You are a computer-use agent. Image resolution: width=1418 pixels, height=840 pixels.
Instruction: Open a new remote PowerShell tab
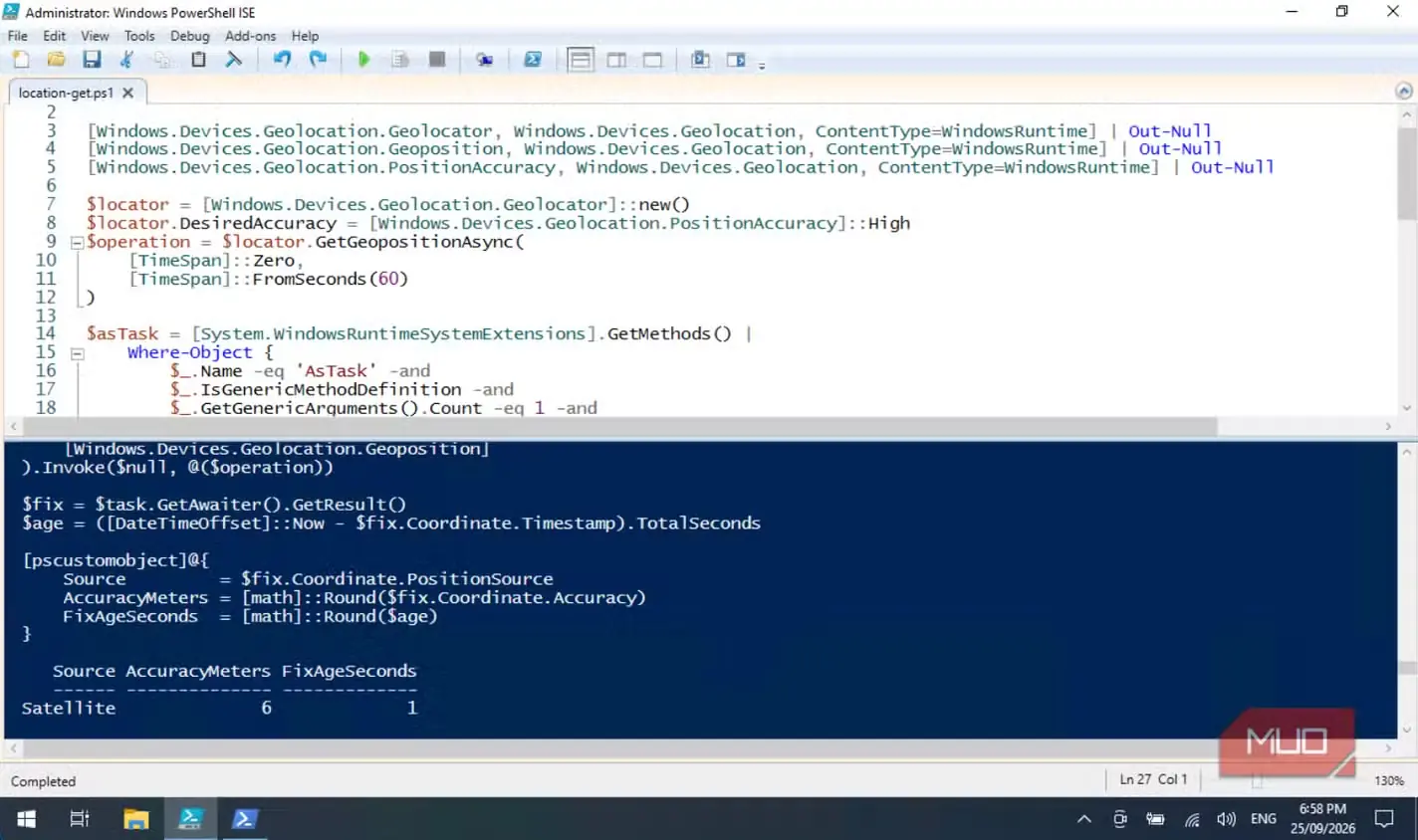pos(484,60)
